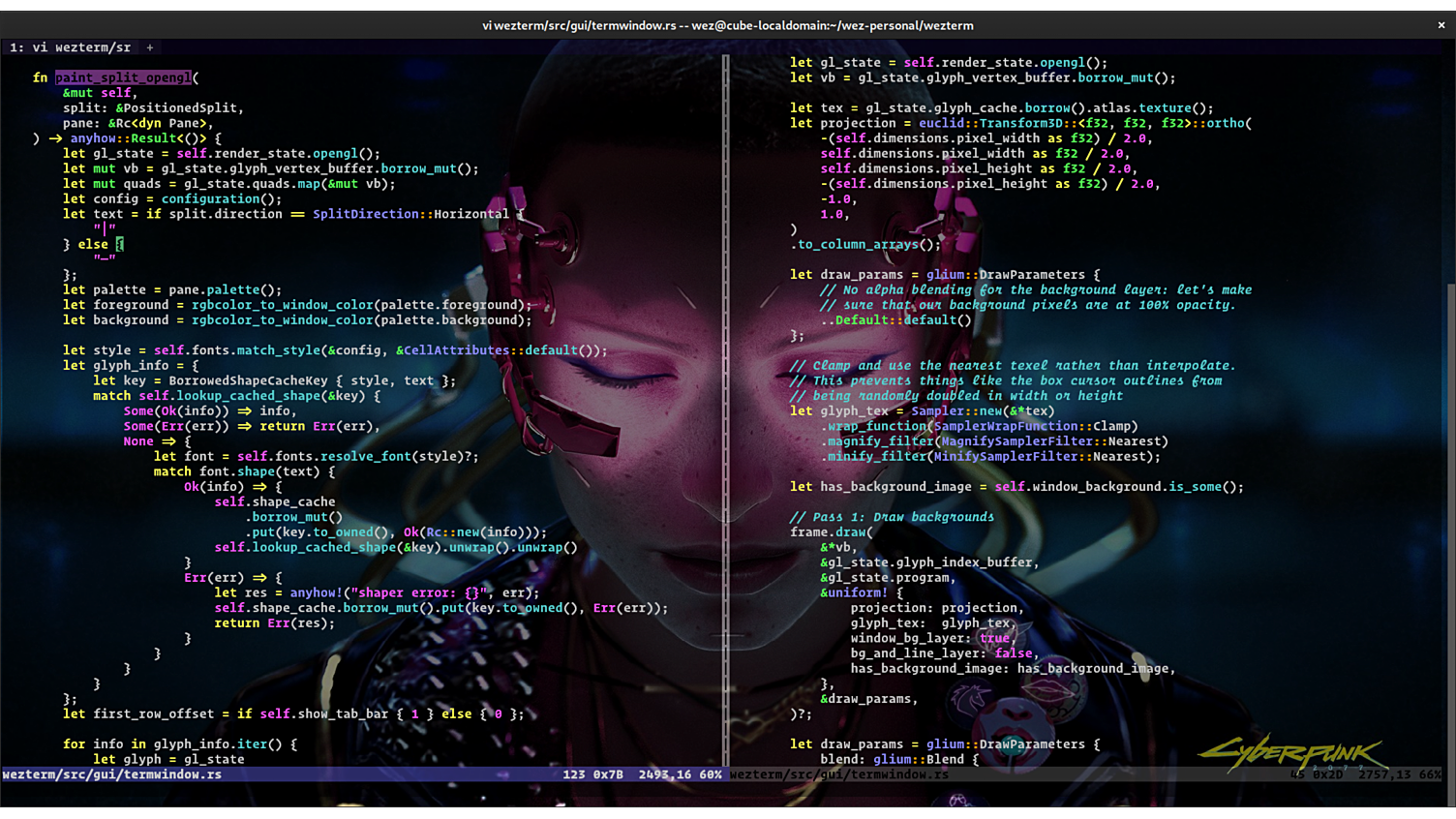Click the 60% position indicator in left status
Image resolution: width=1456 pixels, height=819 pixels.
[x=710, y=774]
